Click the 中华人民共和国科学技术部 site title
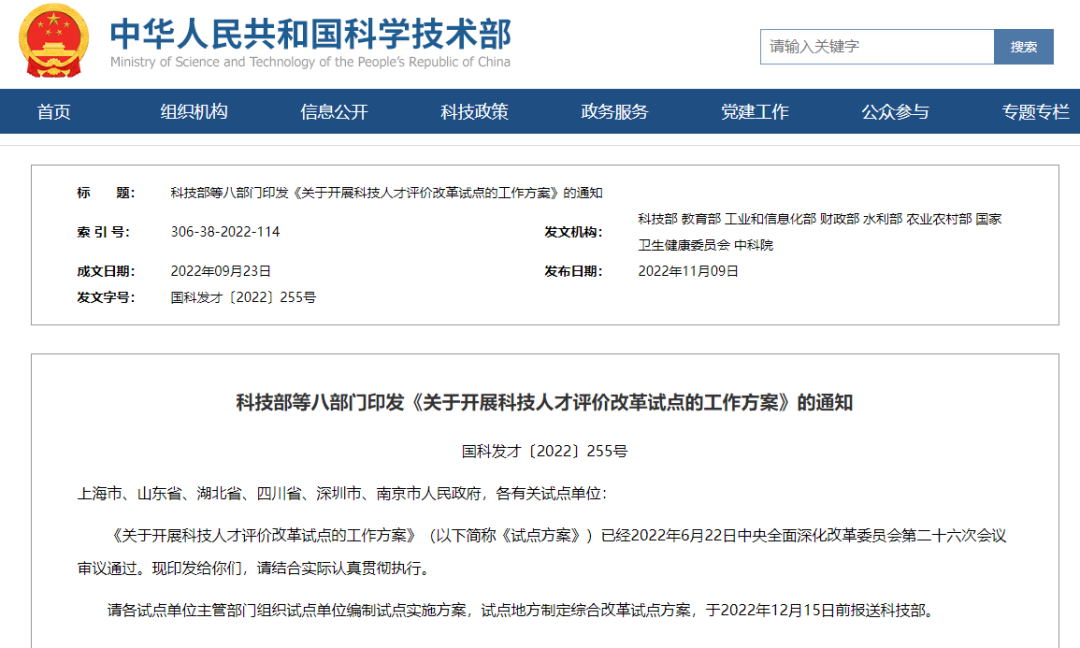 coord(310,33)
